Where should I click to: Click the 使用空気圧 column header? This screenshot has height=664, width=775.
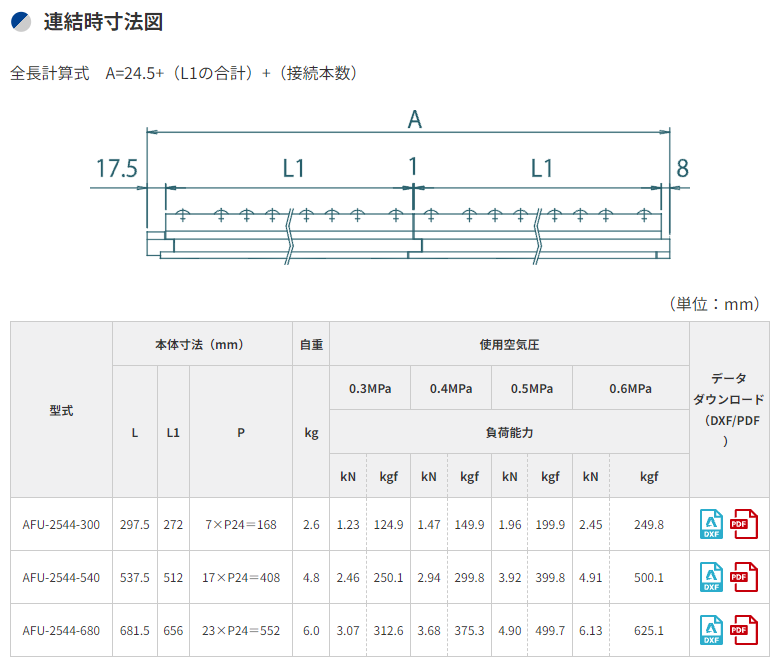[509, 344]
